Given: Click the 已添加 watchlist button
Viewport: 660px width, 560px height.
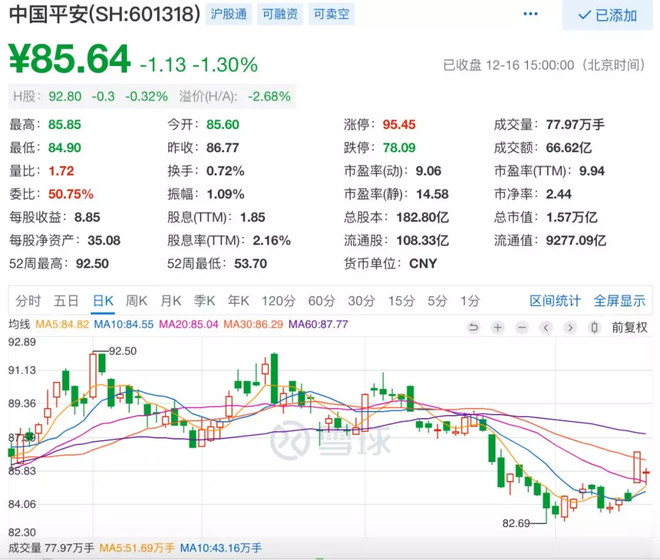Looking at the screenshot, I should pyautogui.click(x=607, y=15).
